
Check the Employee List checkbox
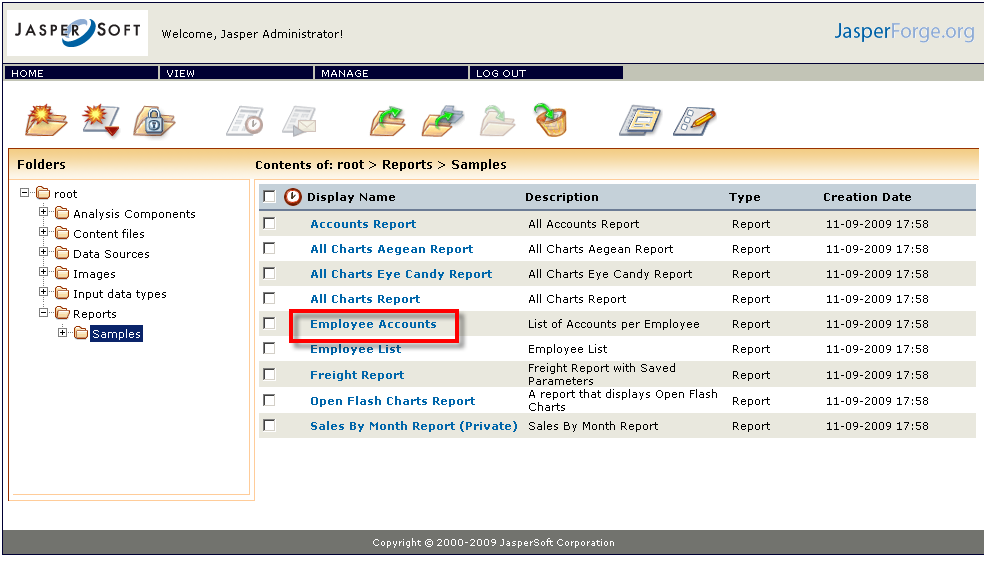[269, 348]
